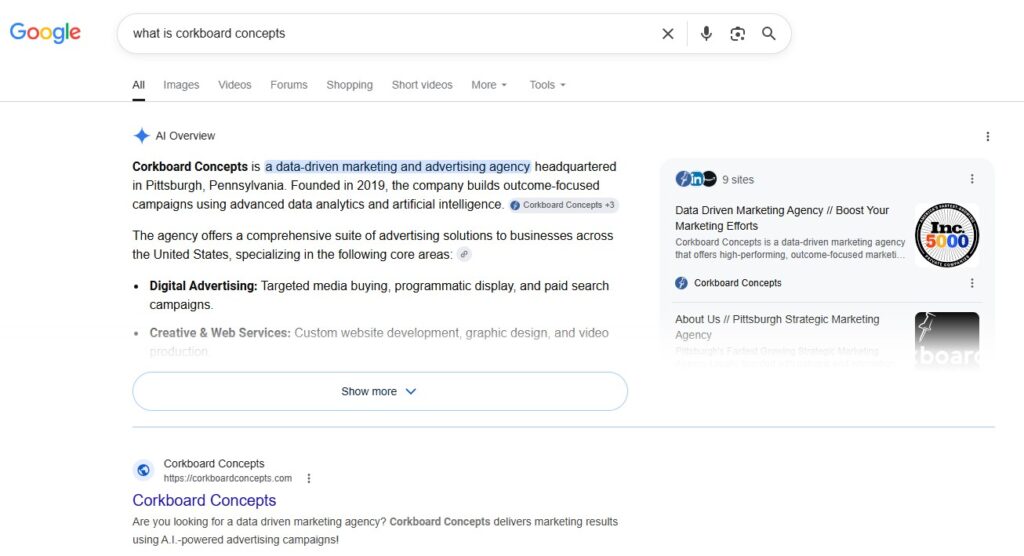The height and width of the screenshot is (556, 1024).
Task: Click Corkboard Concepts name in sources panel
Action: point(737,283)
